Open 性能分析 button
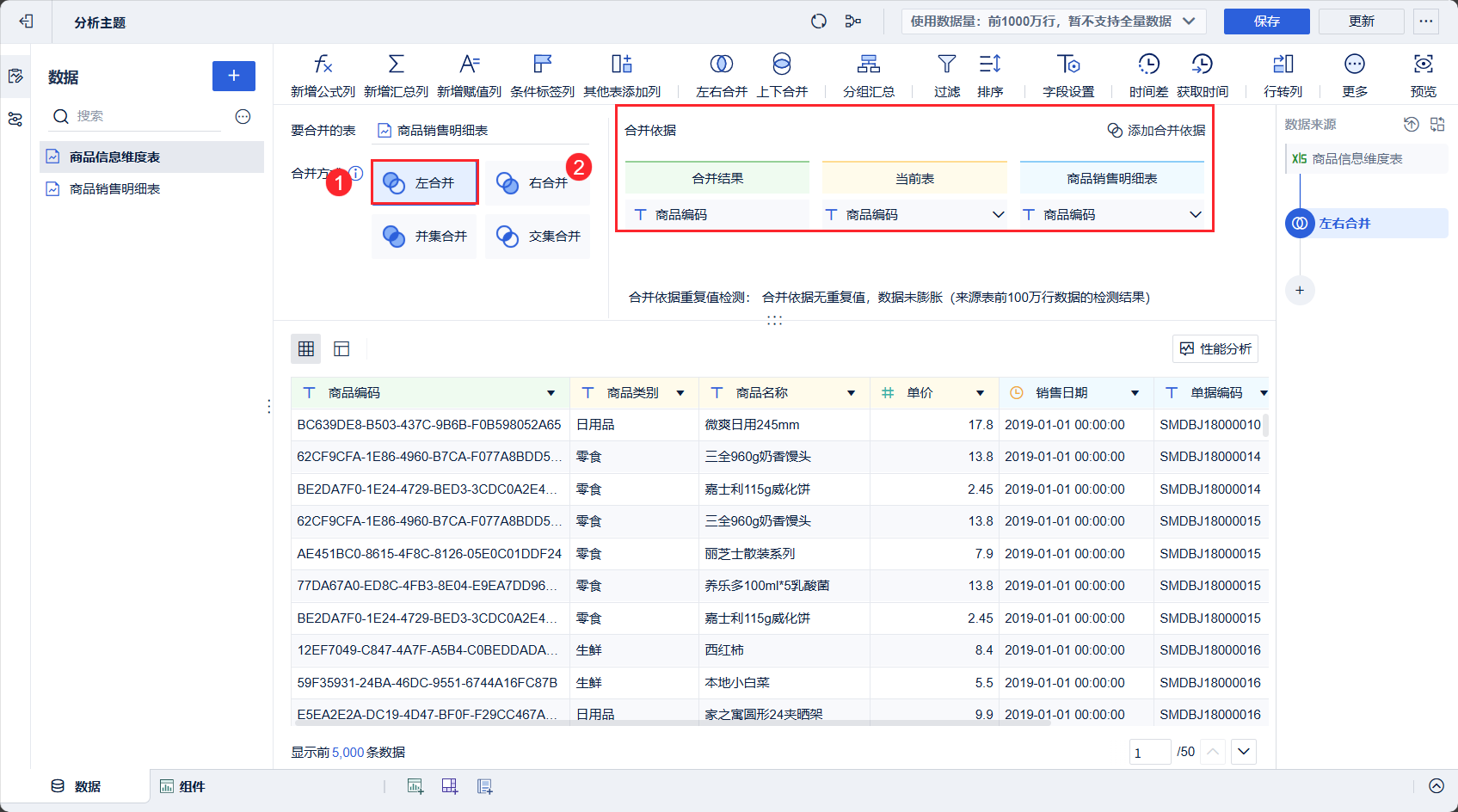Screen dimensions: 1458x812 tap(1215, 348)
